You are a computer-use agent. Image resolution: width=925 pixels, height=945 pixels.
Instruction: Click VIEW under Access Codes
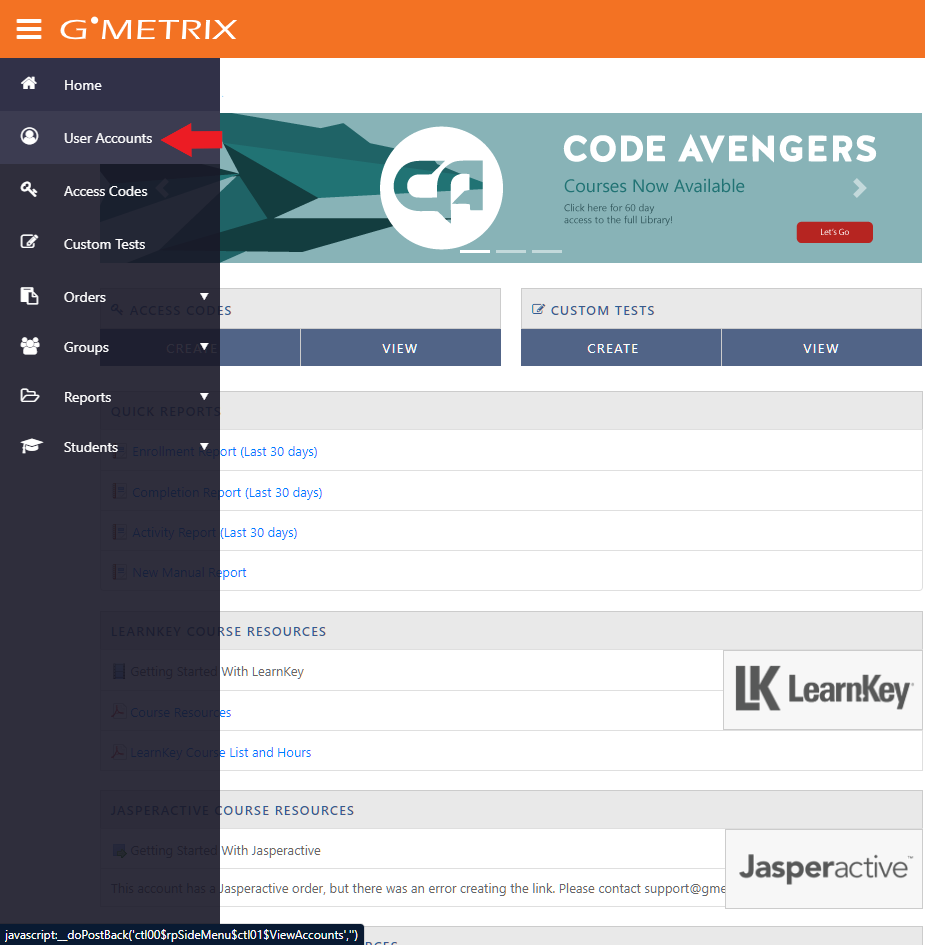400,348
